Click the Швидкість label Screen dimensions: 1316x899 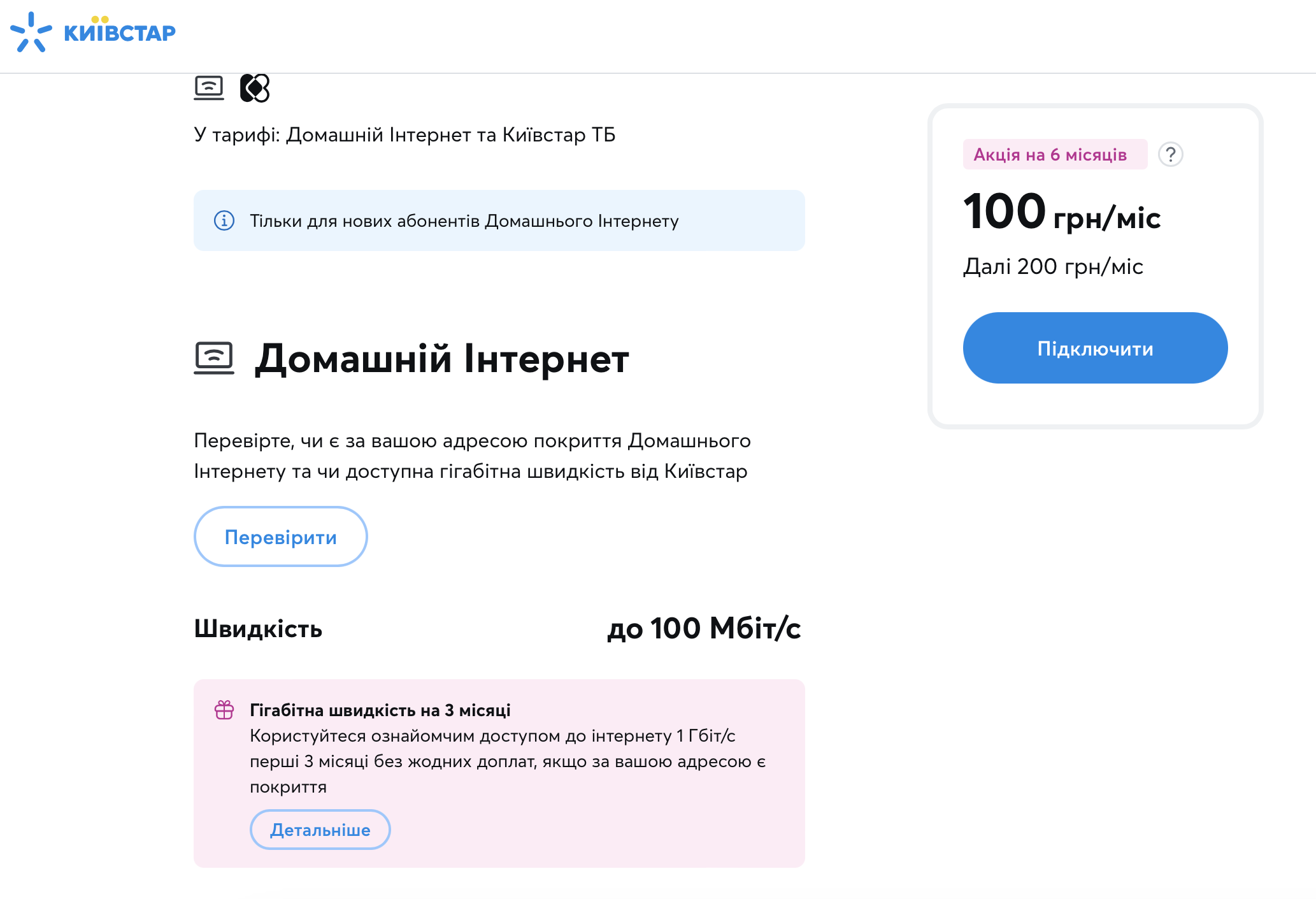click(x=258, y=629)
